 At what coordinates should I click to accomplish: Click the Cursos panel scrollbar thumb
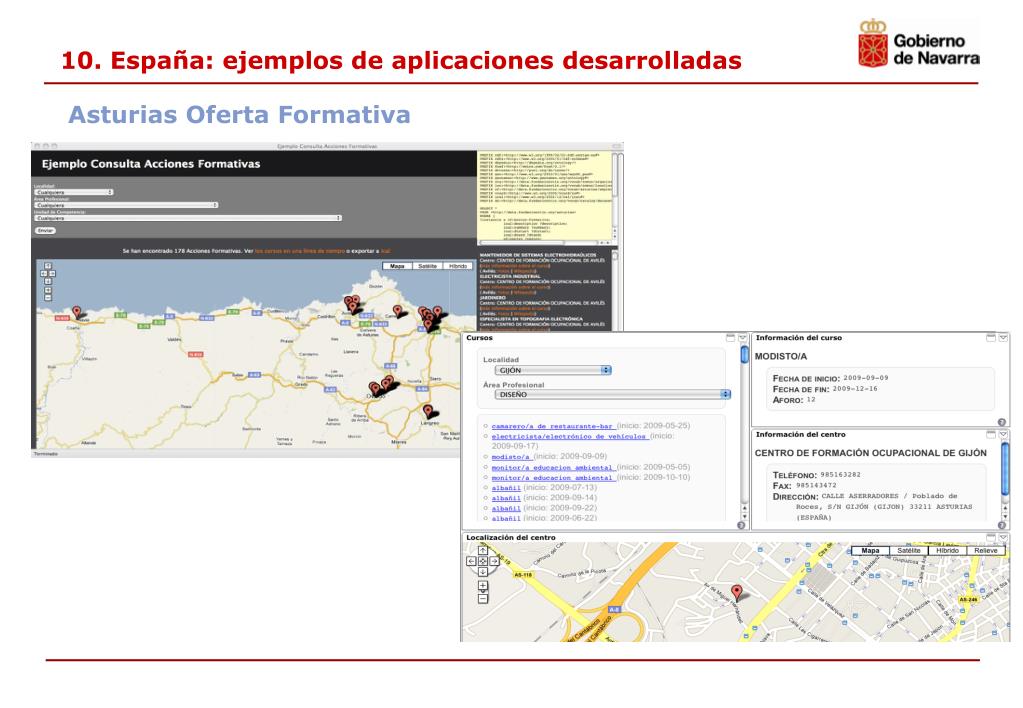pyautogui.click(x=744, y=354)
